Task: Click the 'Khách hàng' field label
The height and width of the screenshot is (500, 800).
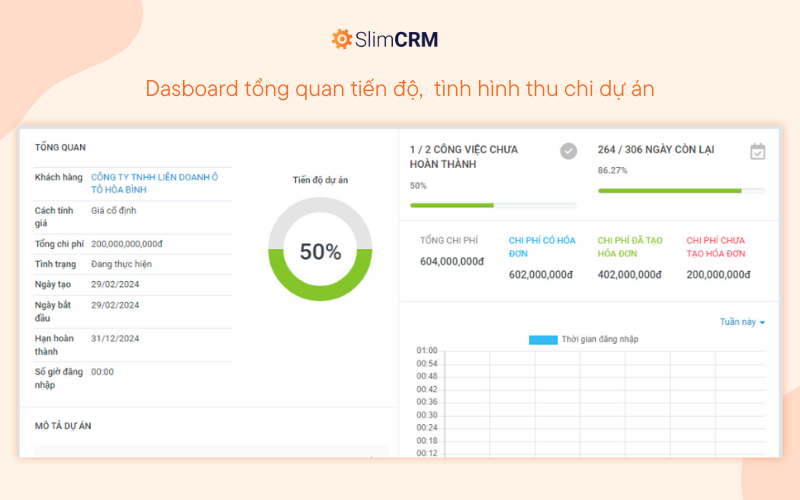Action: tap(58, 177)
